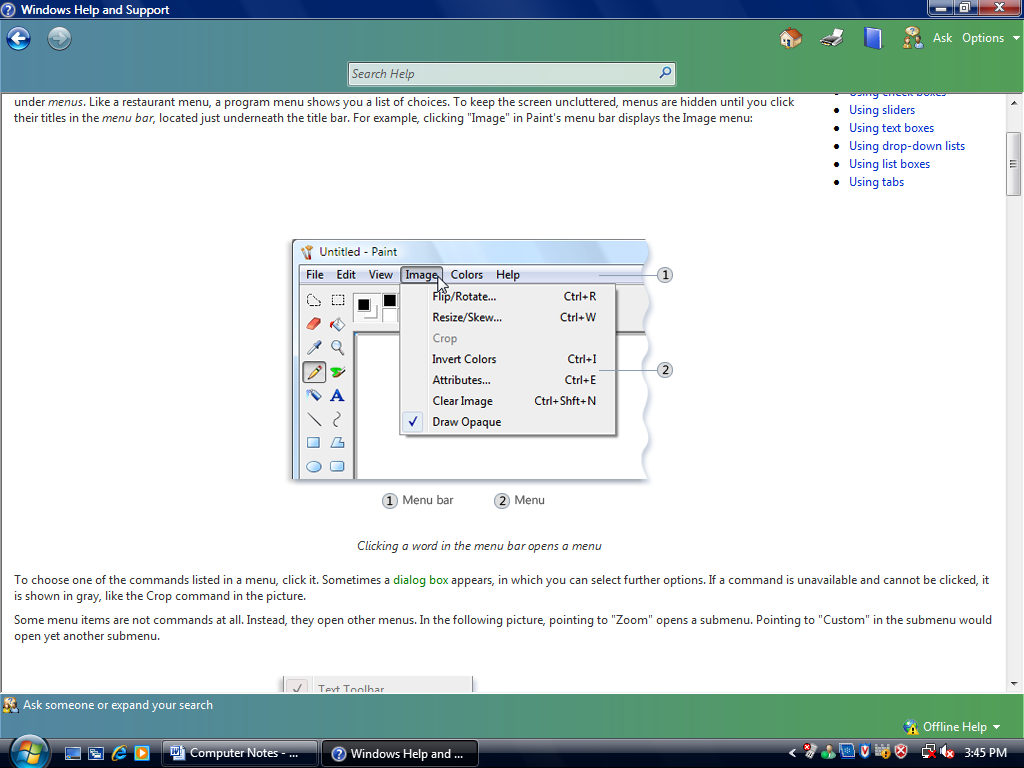
Task: Click Show Desktop in Quick Launch
Action: pyautogui.click(x=72, y=753)
